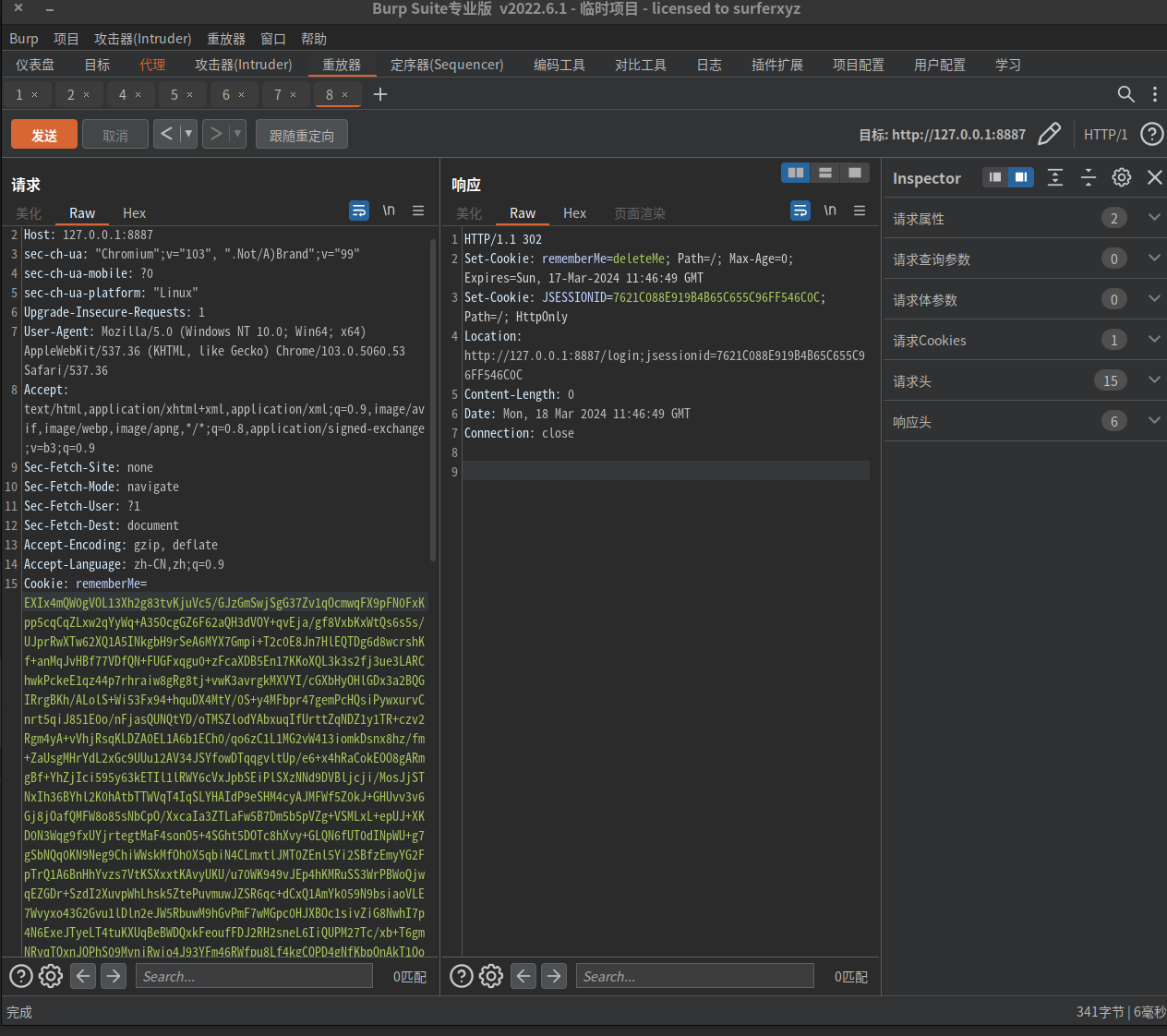Add a new Repeater tab with plus
The height and width of the screenshot is (1036, 1167).
(380, 94)
